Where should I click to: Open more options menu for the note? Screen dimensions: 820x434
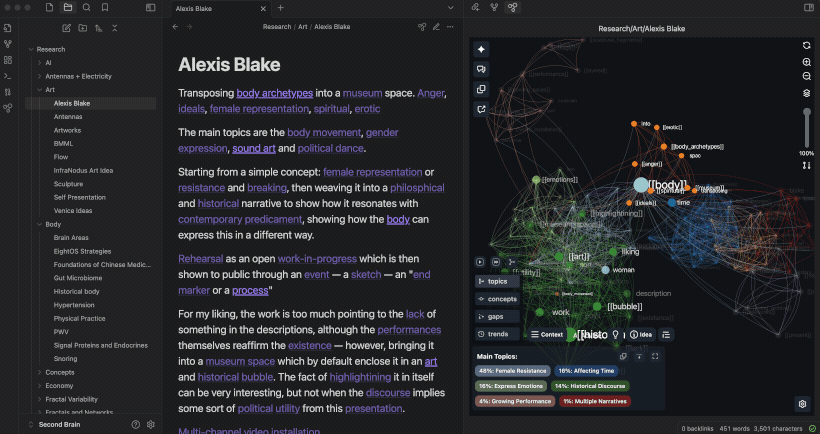click(x=450, y=27)
